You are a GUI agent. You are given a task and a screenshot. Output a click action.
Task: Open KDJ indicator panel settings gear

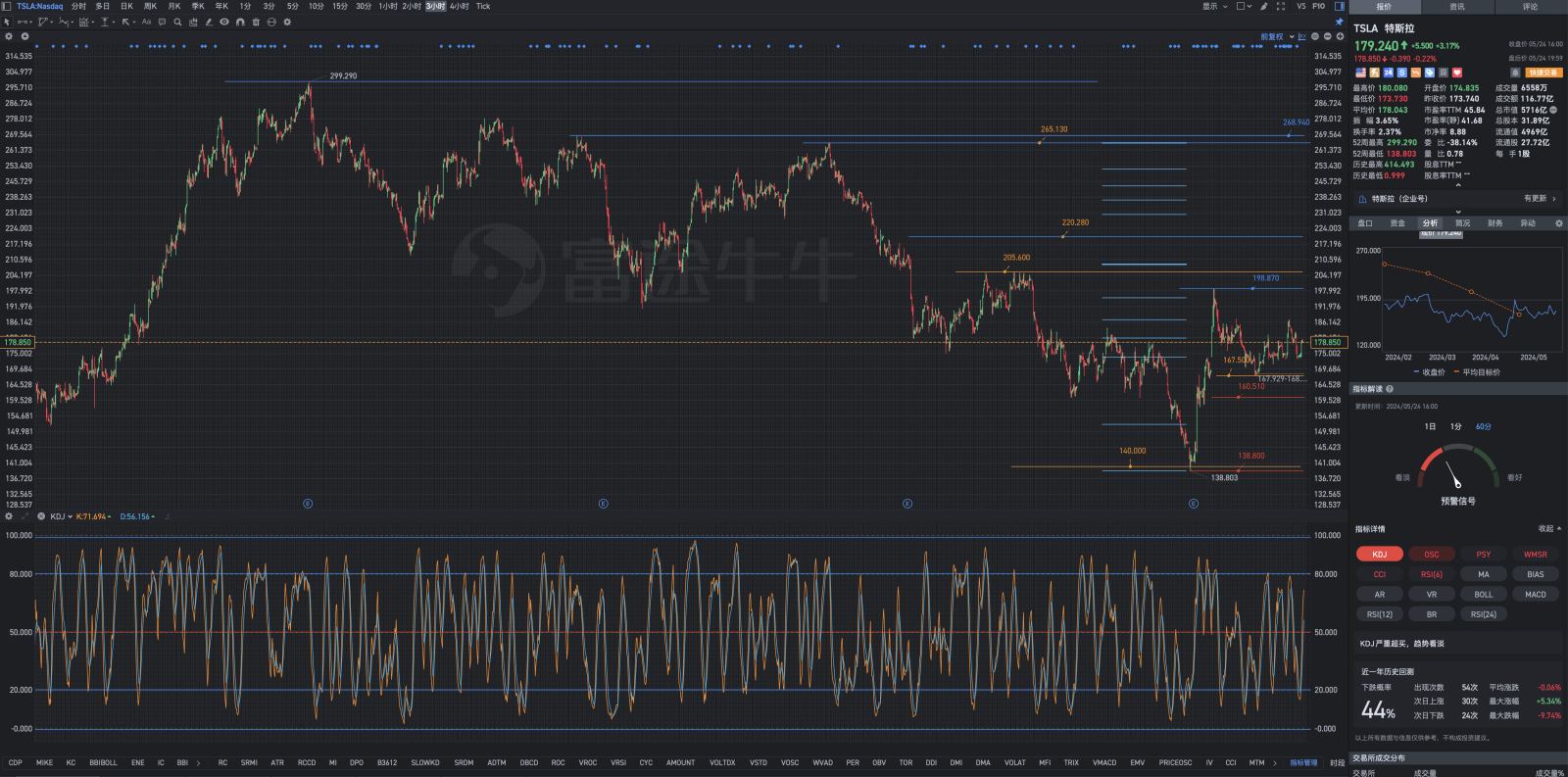9,516
